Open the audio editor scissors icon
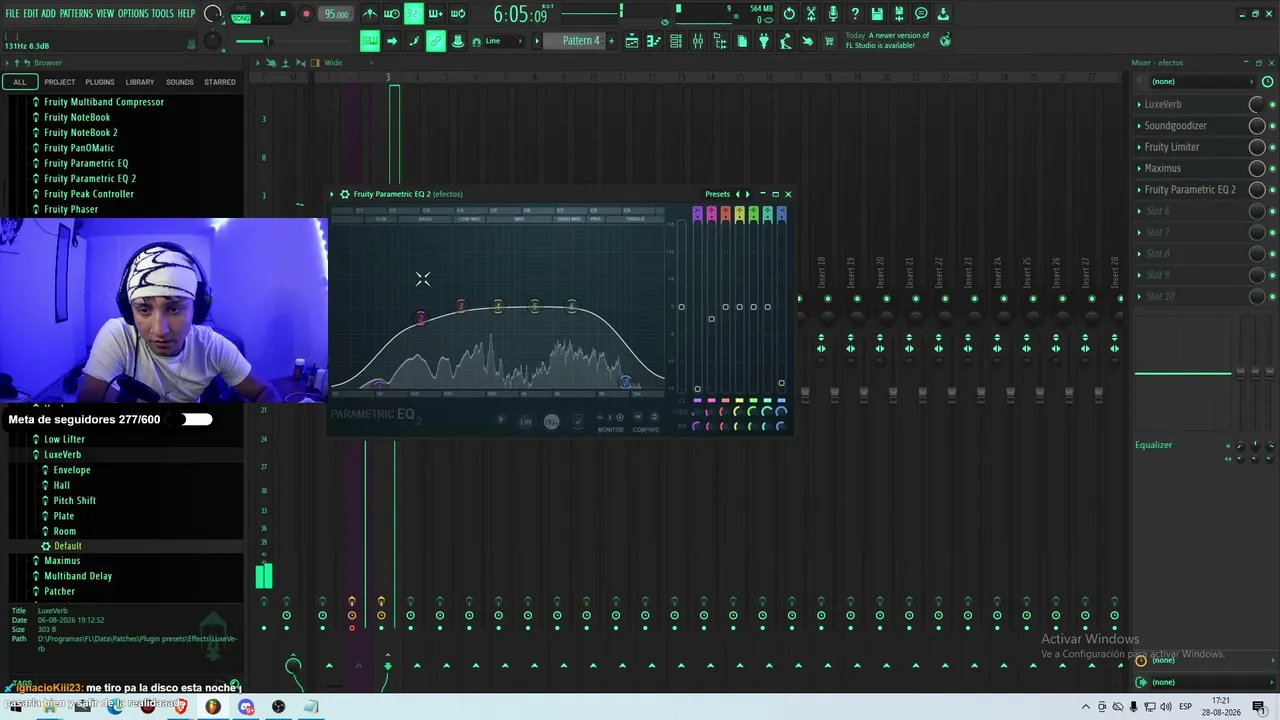 pyautogui.click(x=811, y=14)
